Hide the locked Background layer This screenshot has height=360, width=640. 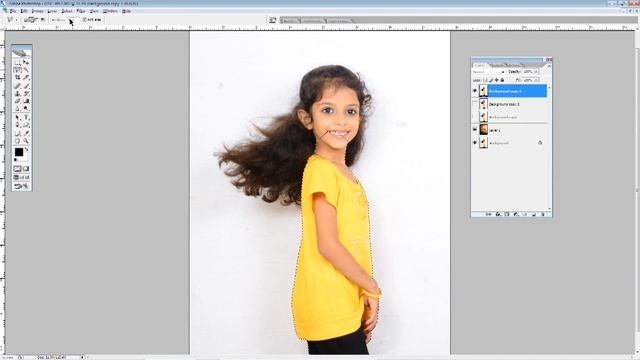475,142
